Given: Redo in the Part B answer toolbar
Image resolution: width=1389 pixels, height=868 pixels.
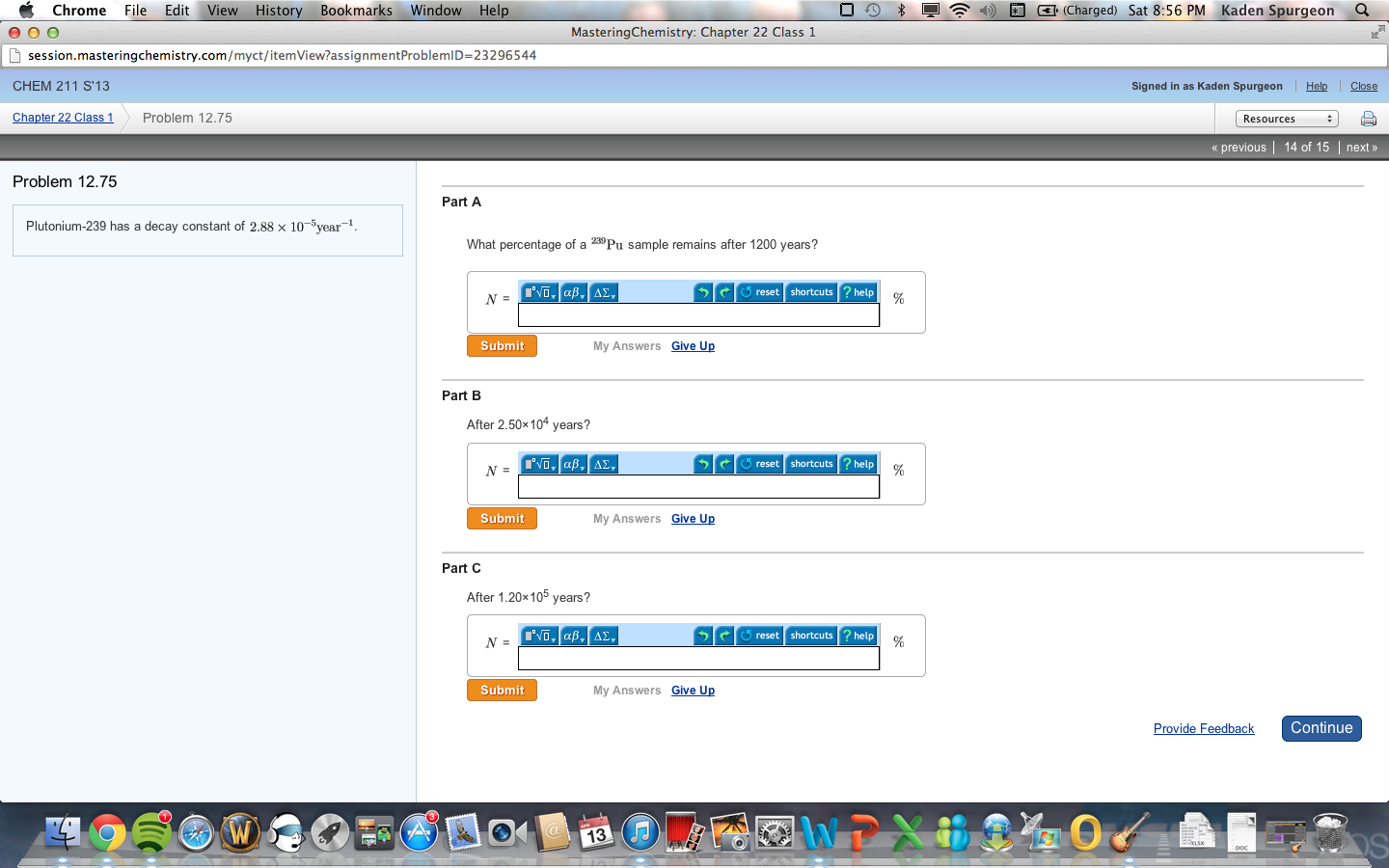Looking at the screenshot, I should tap(725, 463).
